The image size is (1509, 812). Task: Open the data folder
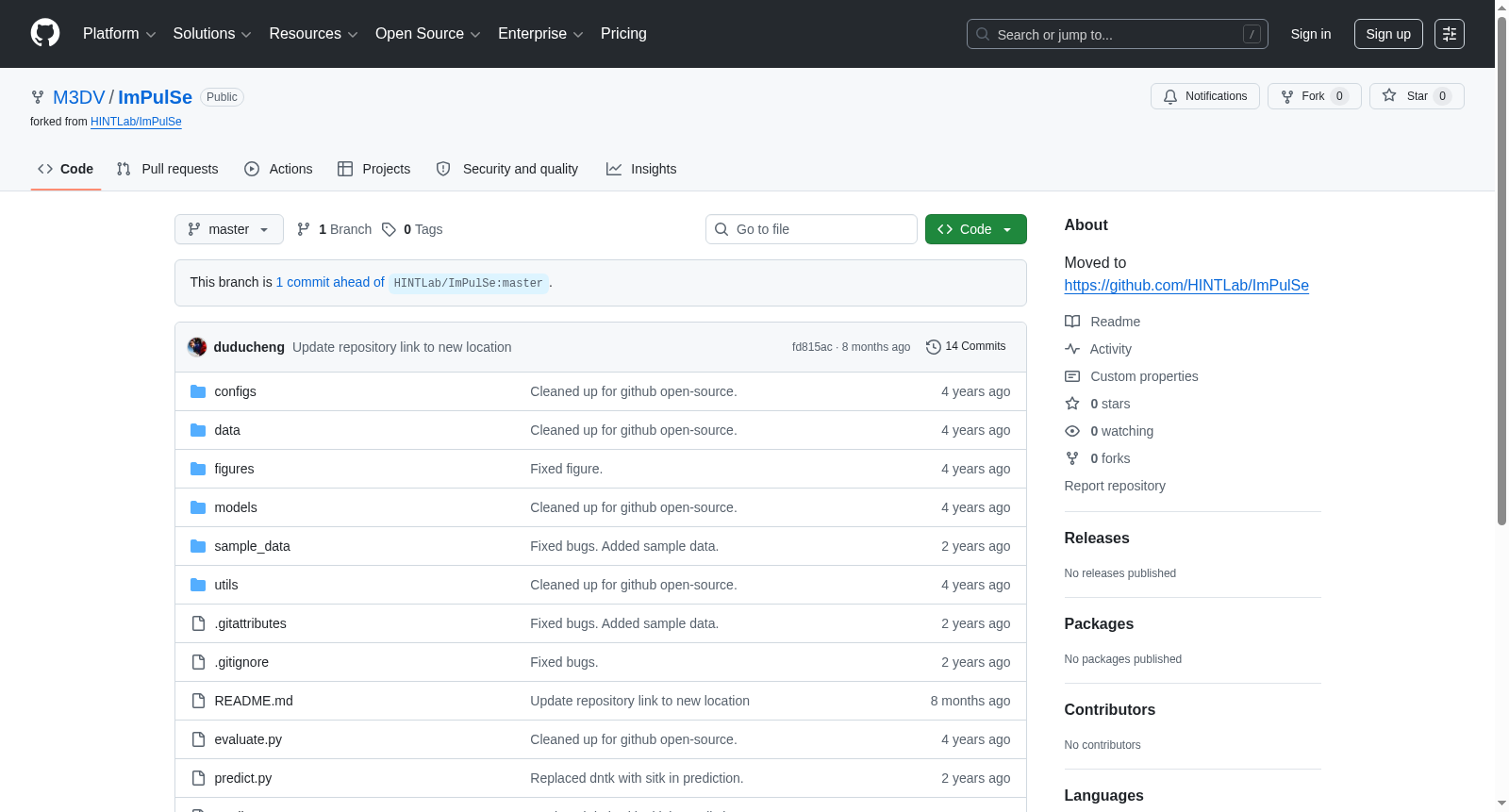[227, 430]
